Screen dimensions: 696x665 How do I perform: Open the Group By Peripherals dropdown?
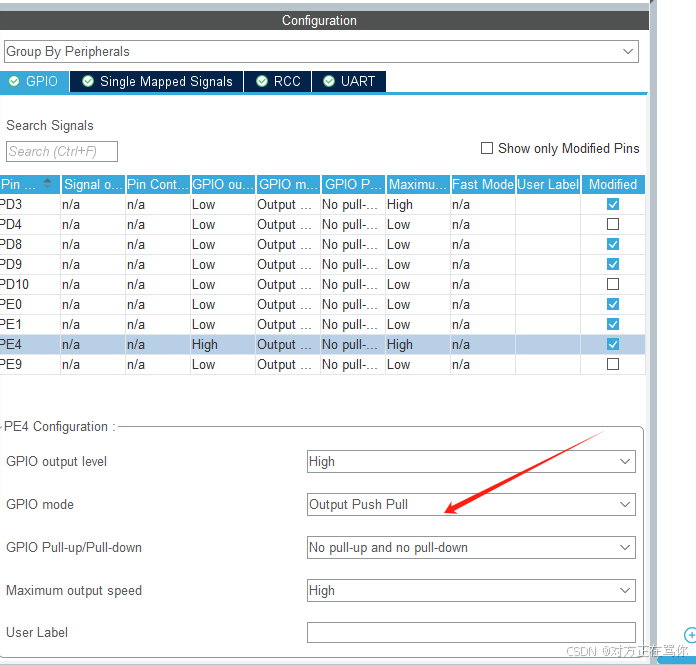point(321,51)
